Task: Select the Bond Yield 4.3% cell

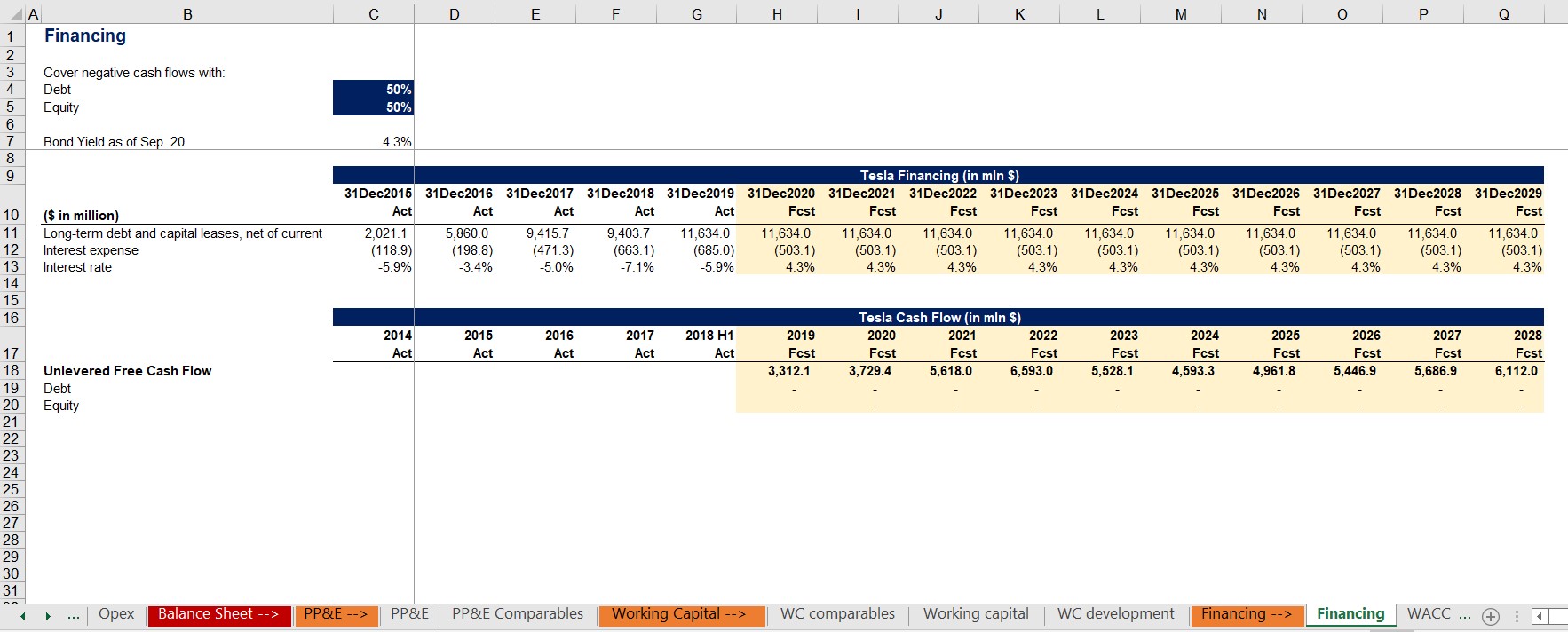Action: [374, 142]
